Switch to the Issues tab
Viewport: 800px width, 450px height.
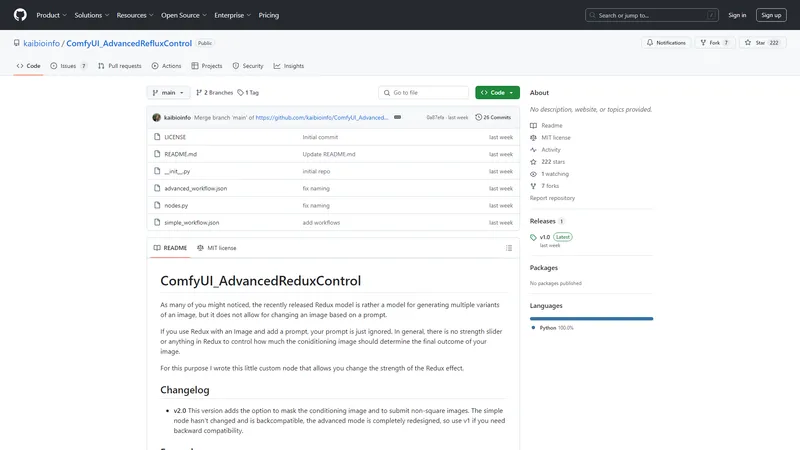68,66
